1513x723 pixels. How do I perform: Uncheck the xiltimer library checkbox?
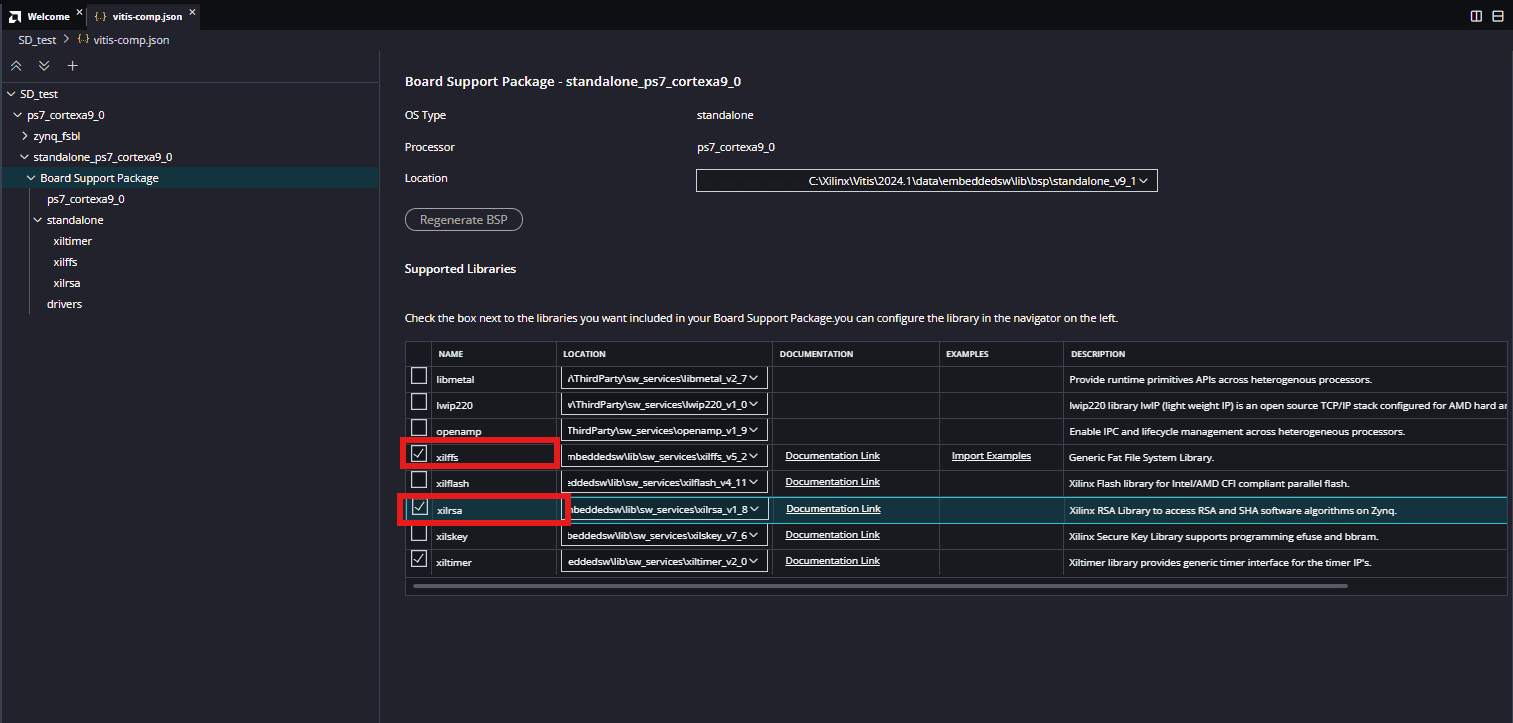coord(419,559)
